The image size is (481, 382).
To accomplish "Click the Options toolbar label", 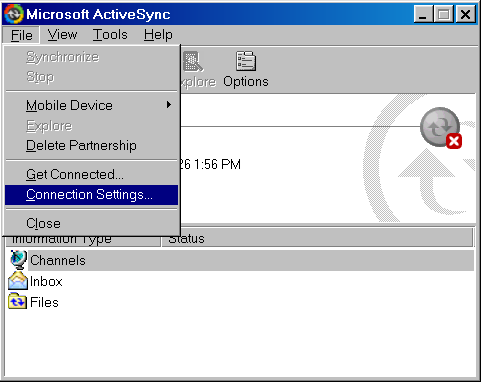I will click(246, 82).
